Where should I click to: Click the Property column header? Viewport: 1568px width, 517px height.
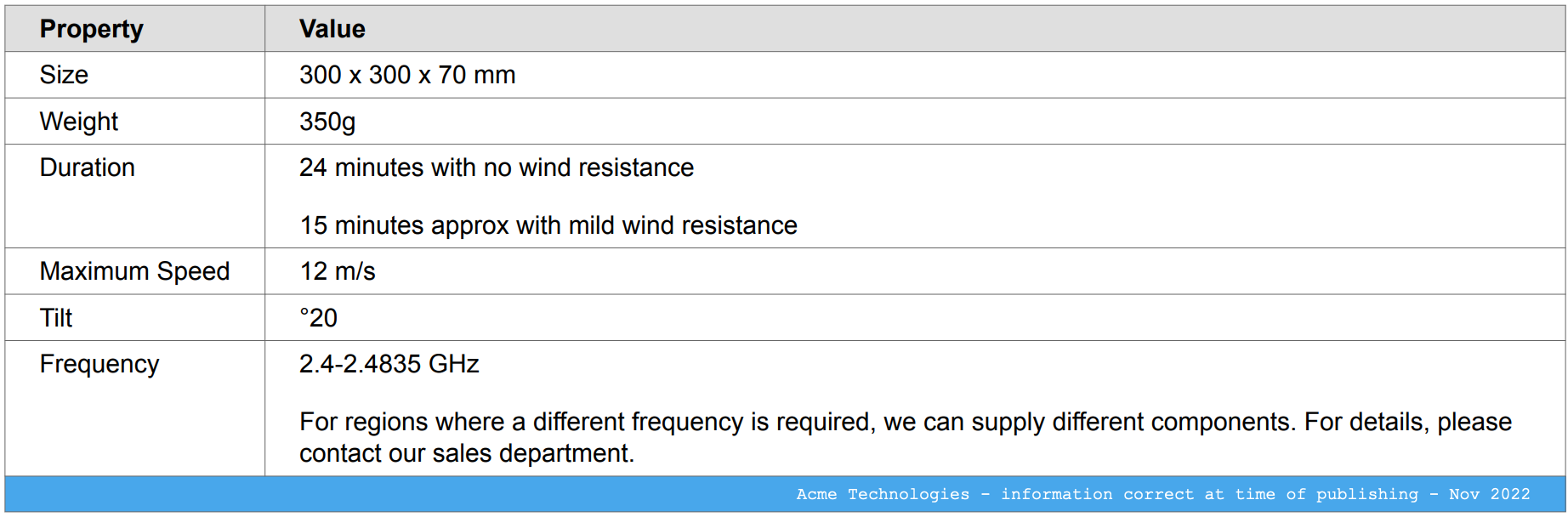[x=91, y=29]
